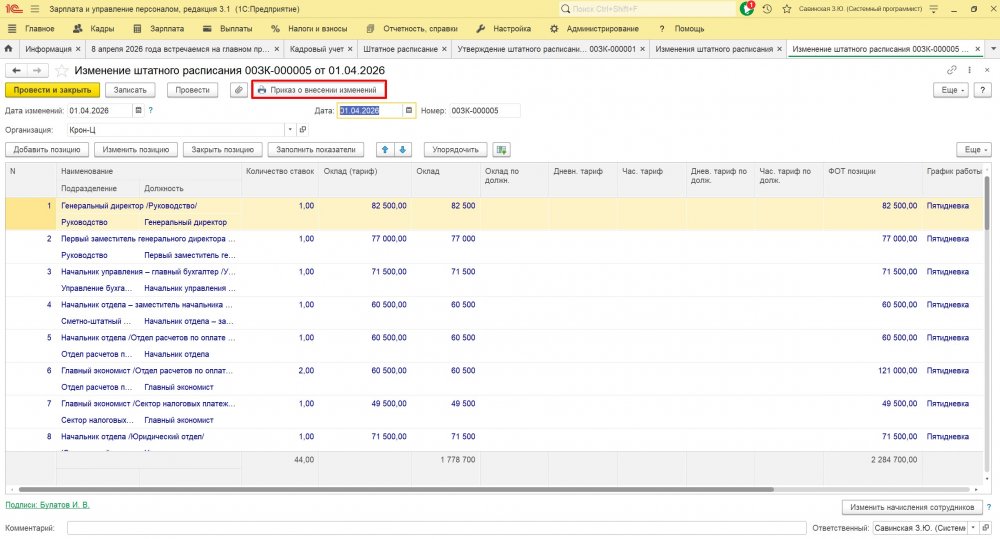The image size is (1000, 539).
Task: Open the sections panel menu icon
Action: 11,29
